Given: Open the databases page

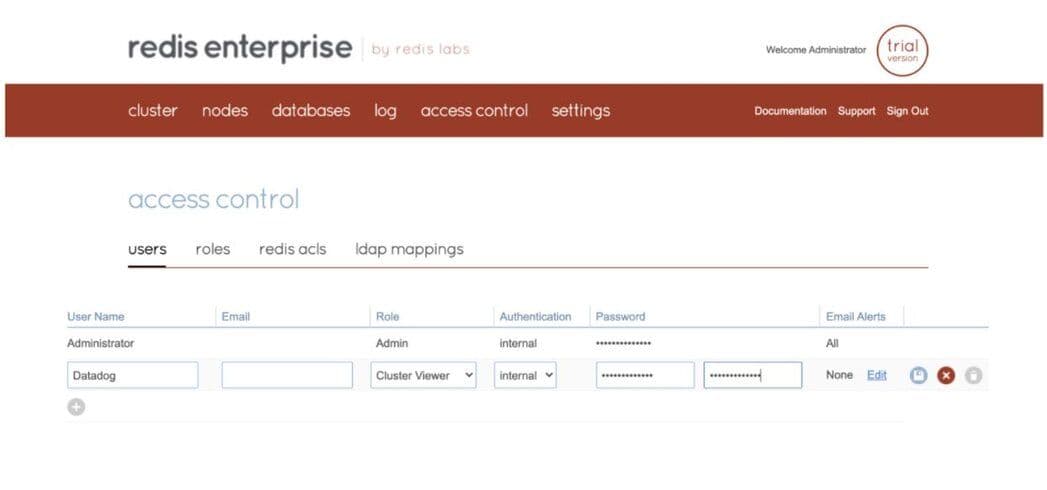Looking at the screenshot, I should 311,111.
